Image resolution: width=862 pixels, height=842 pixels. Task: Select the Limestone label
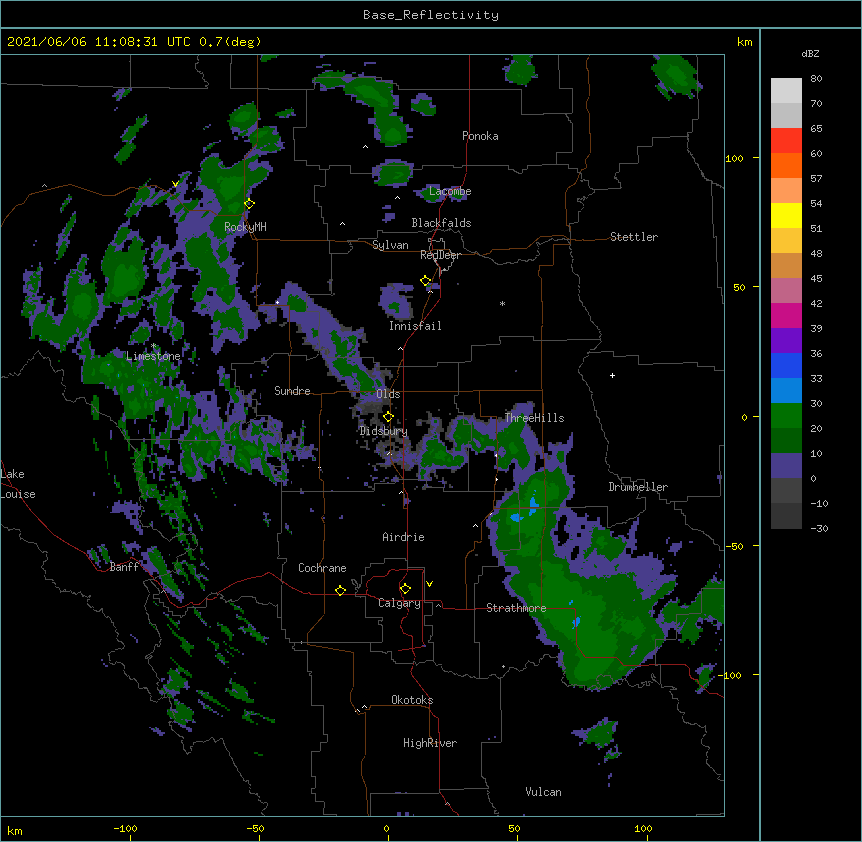pyautogui.click(x=153, y=356)
